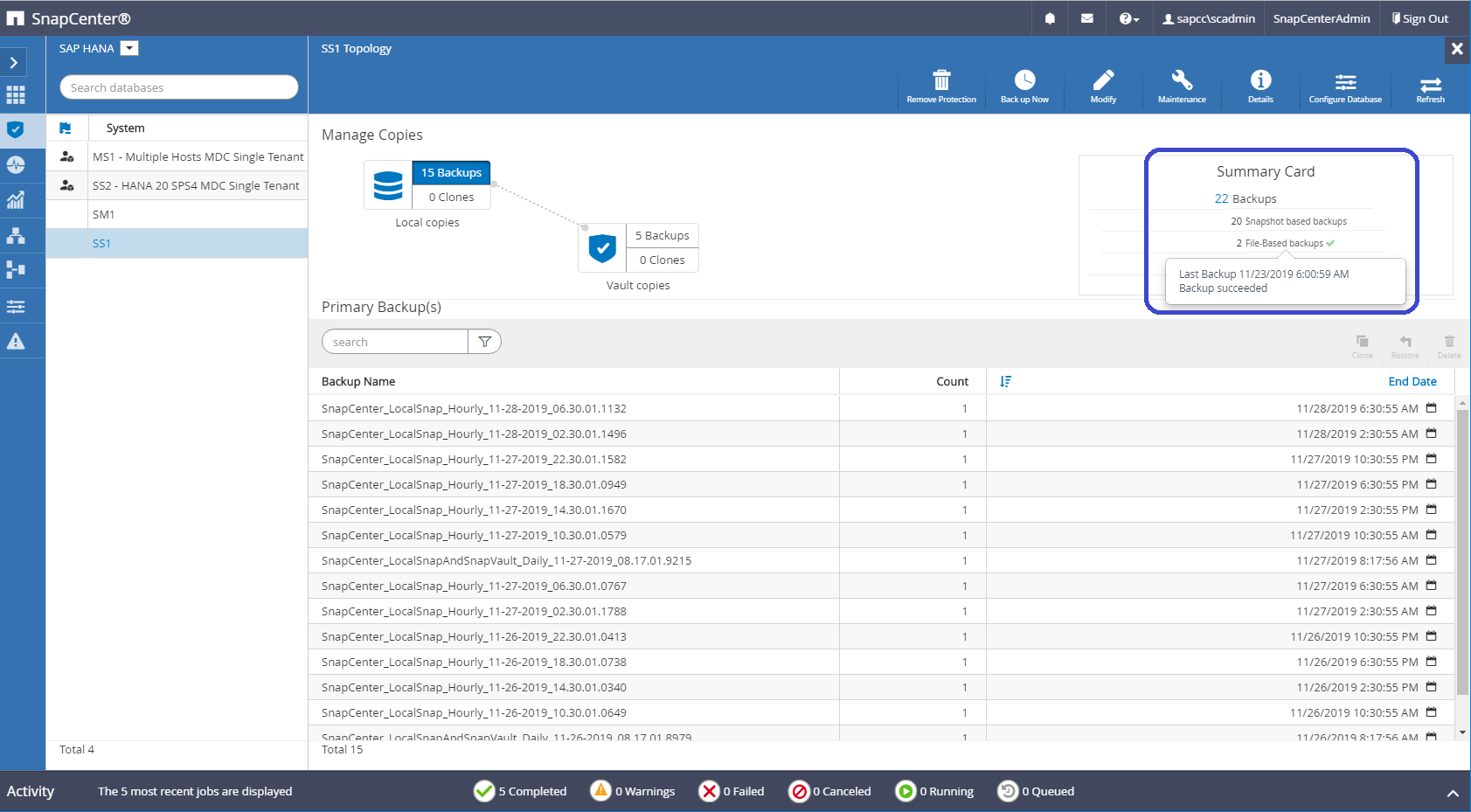
Task: Click Configure Database icon
Action: (1345, 86)
